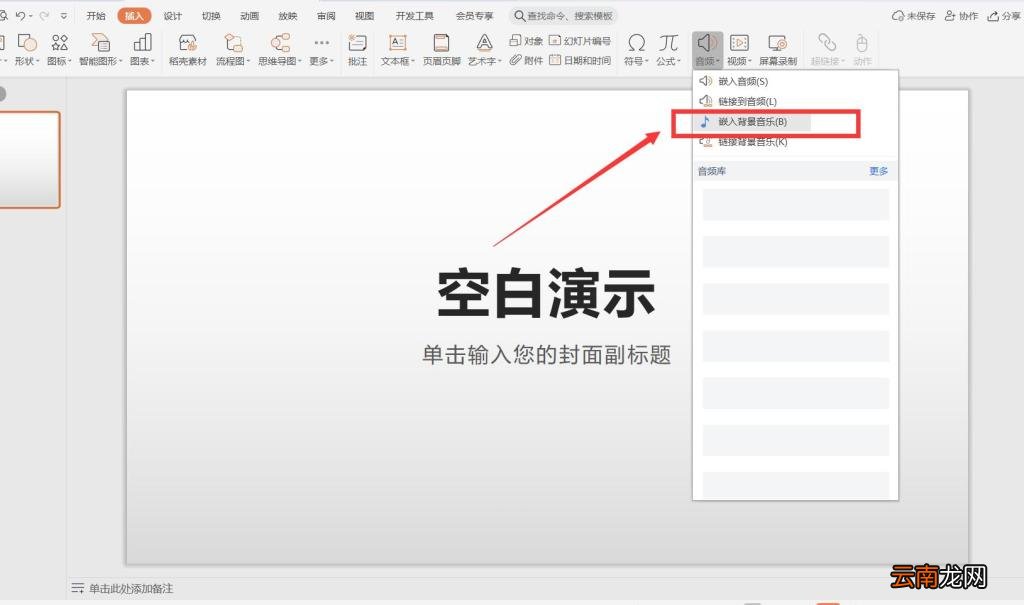This screenshot has height=605, width=1024.
Task: Open the 会员专享 tab
Action: (475, 16)
